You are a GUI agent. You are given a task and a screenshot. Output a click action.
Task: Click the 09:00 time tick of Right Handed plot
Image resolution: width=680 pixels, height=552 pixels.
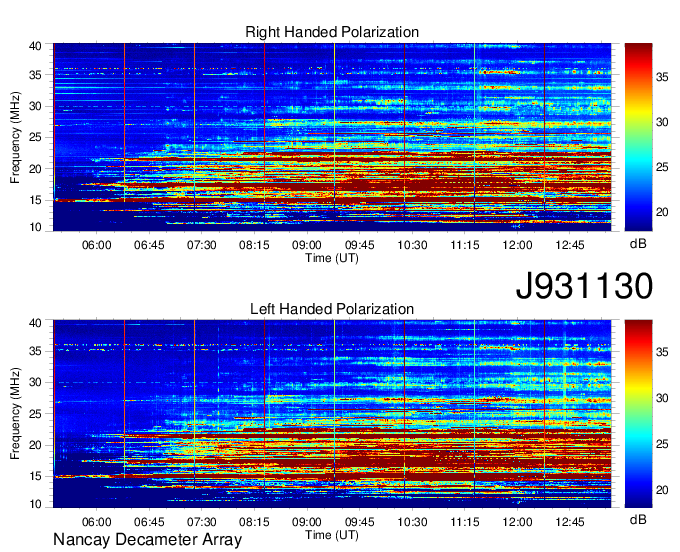[x=307, y=245]
